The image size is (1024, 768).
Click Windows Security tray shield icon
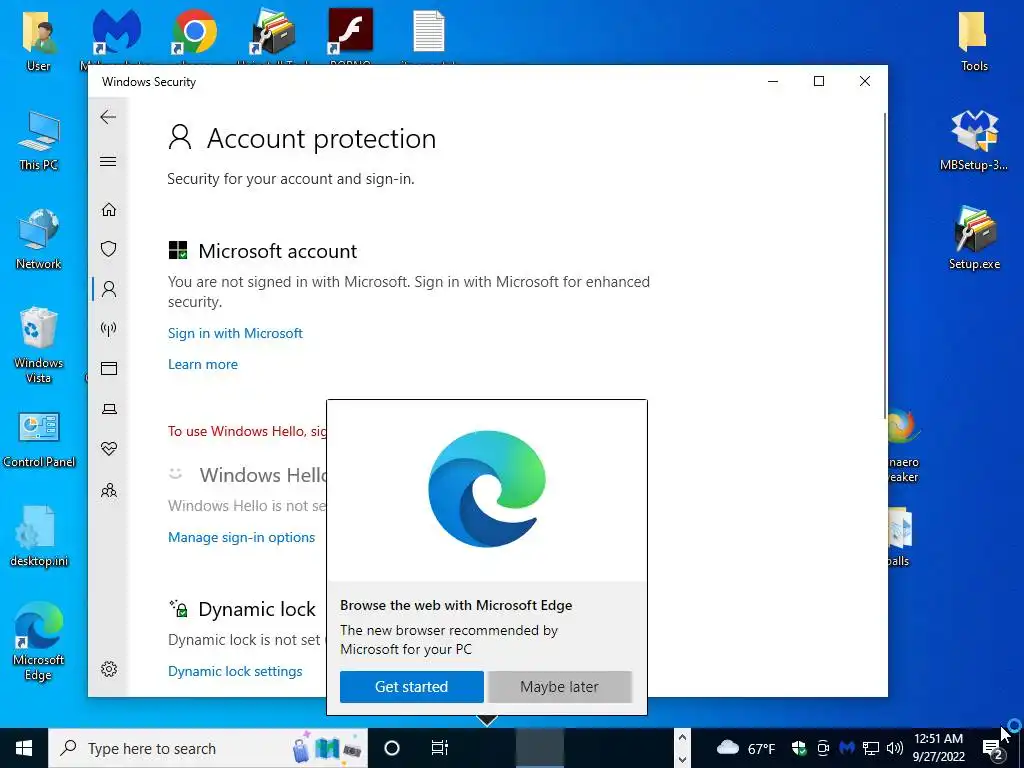tap(799, 748)
